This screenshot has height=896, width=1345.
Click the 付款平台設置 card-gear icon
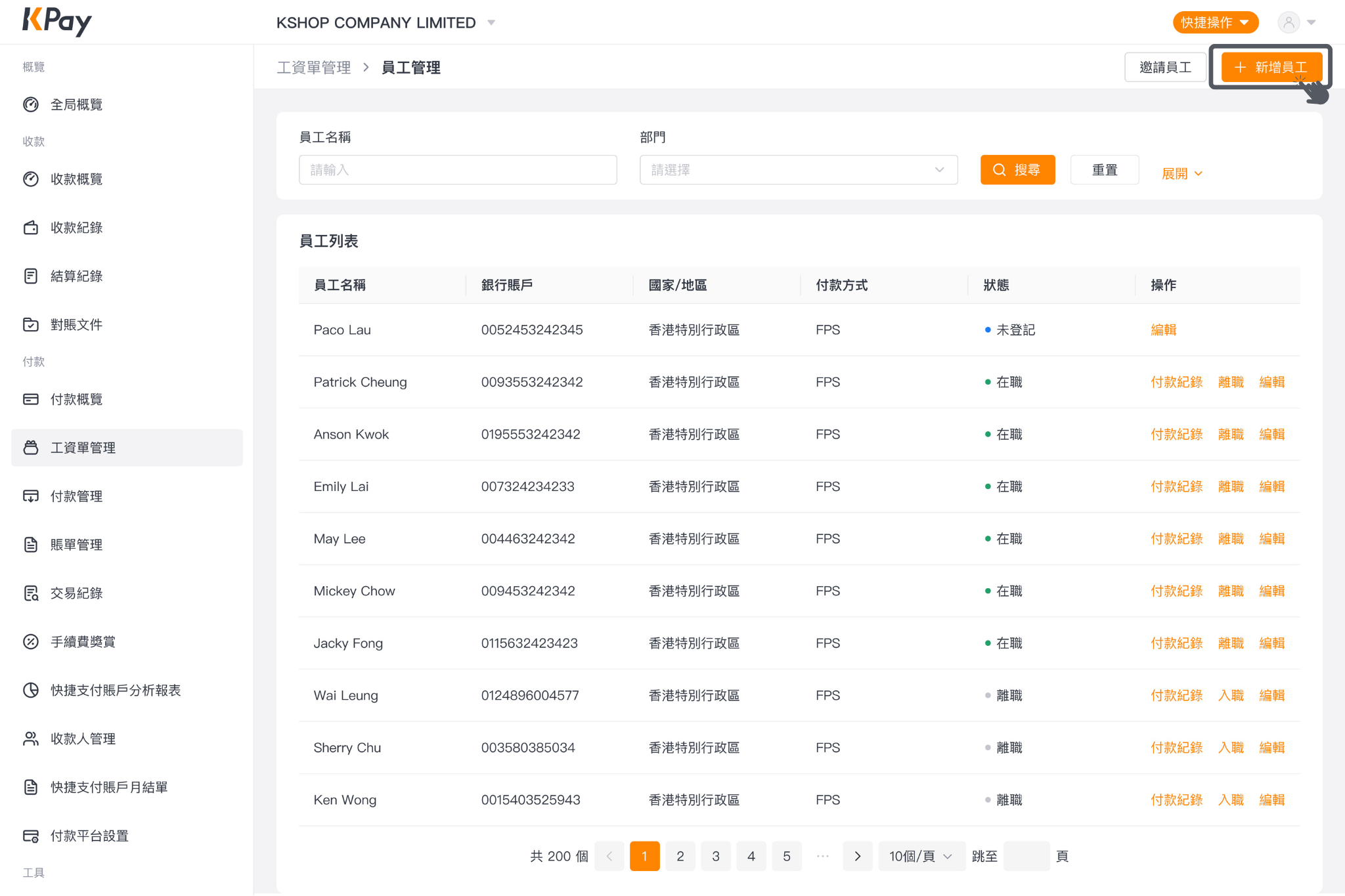point(31,836)
